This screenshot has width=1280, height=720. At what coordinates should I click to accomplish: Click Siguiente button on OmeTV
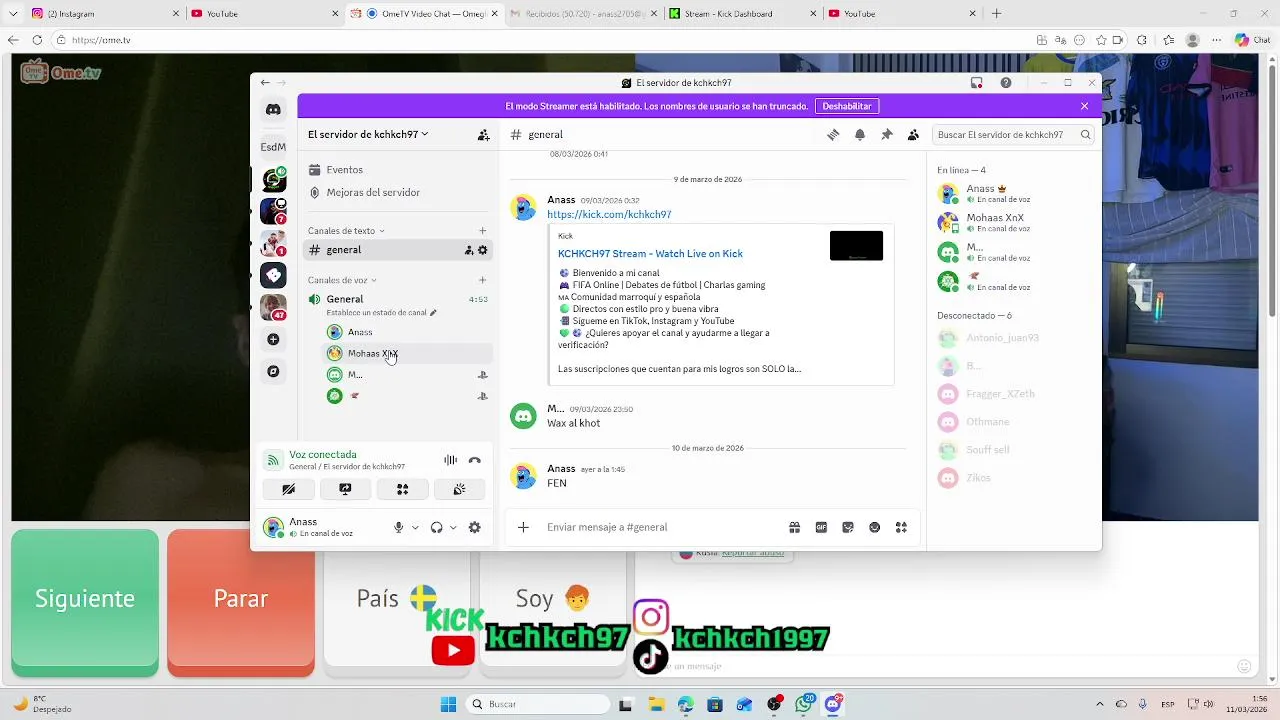[85, 599]
